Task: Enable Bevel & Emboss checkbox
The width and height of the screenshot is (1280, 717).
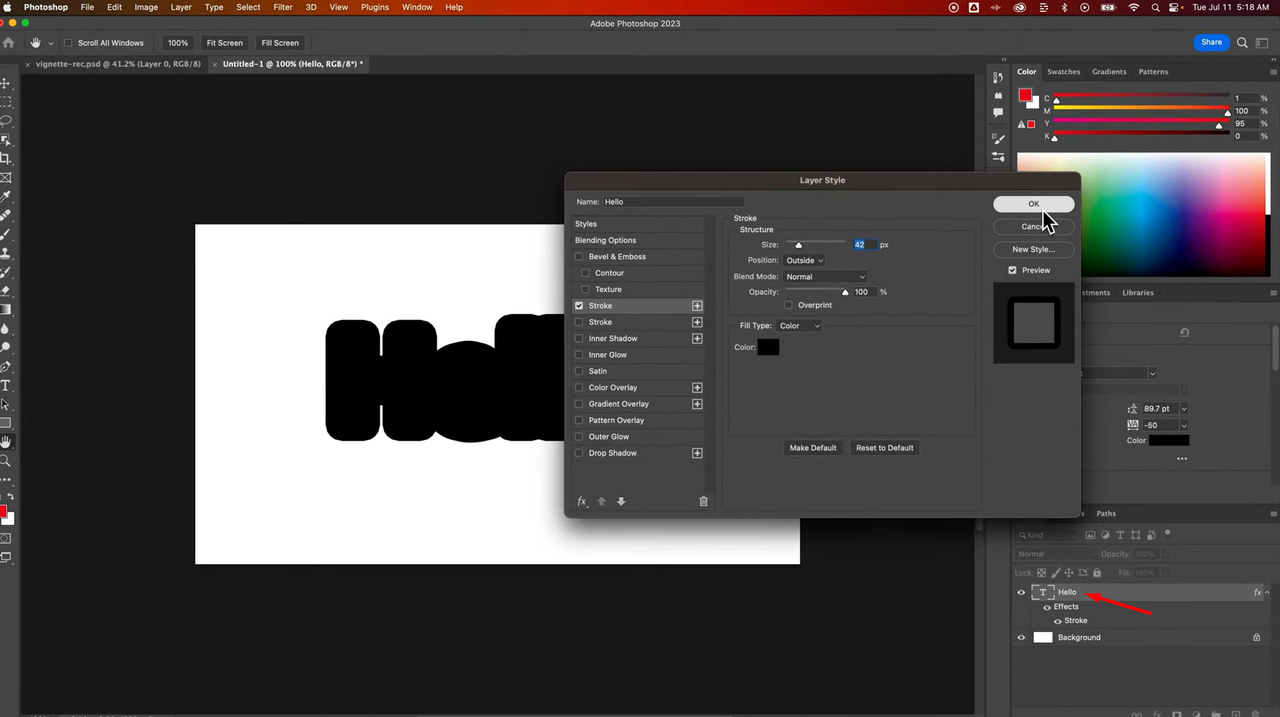Action: pyautogui.click(x=579, y=257)
